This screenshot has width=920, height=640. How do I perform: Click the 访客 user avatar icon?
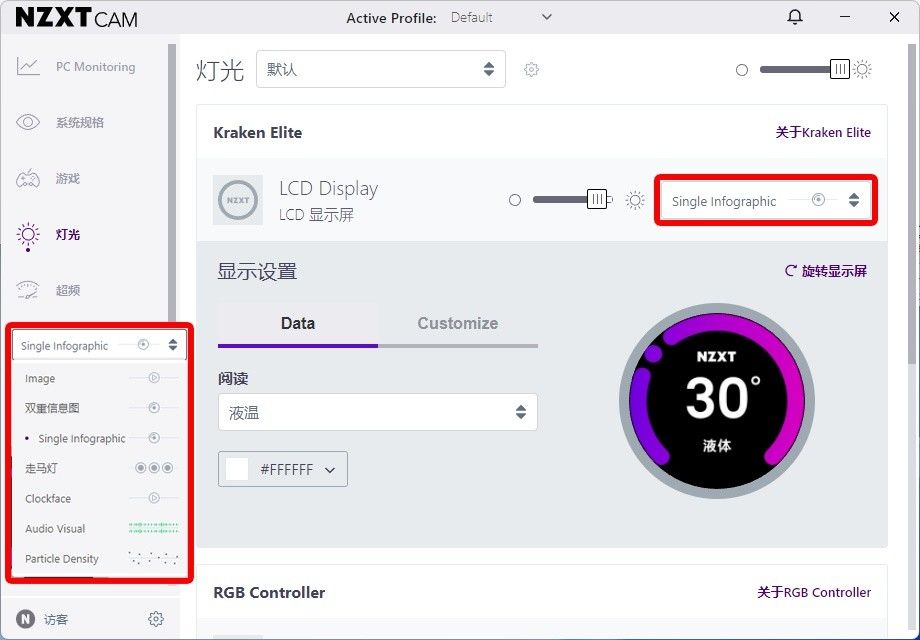[x=25, y=619]
